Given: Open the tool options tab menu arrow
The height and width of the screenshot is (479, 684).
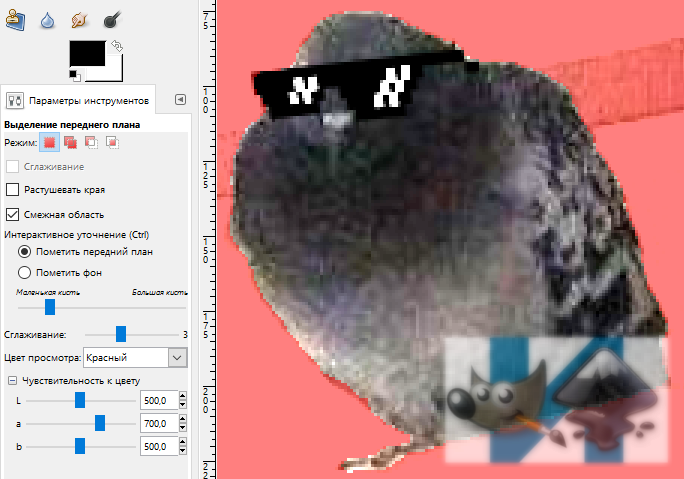Looking at the screenshot, I should pyautogui.click(x=180, y=100).
